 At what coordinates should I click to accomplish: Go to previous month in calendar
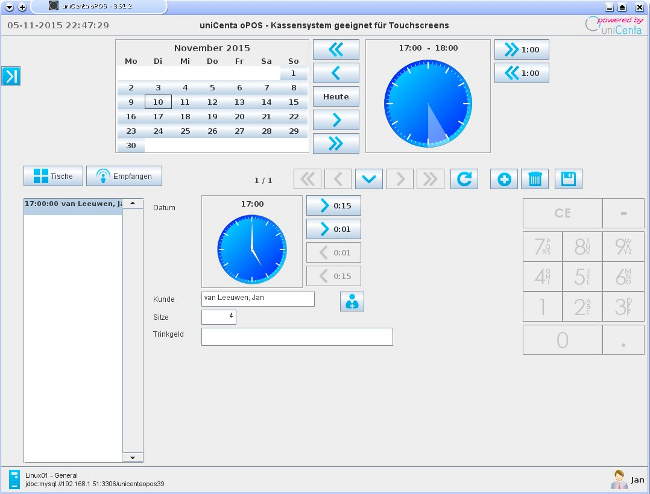(x=335, y=73)
